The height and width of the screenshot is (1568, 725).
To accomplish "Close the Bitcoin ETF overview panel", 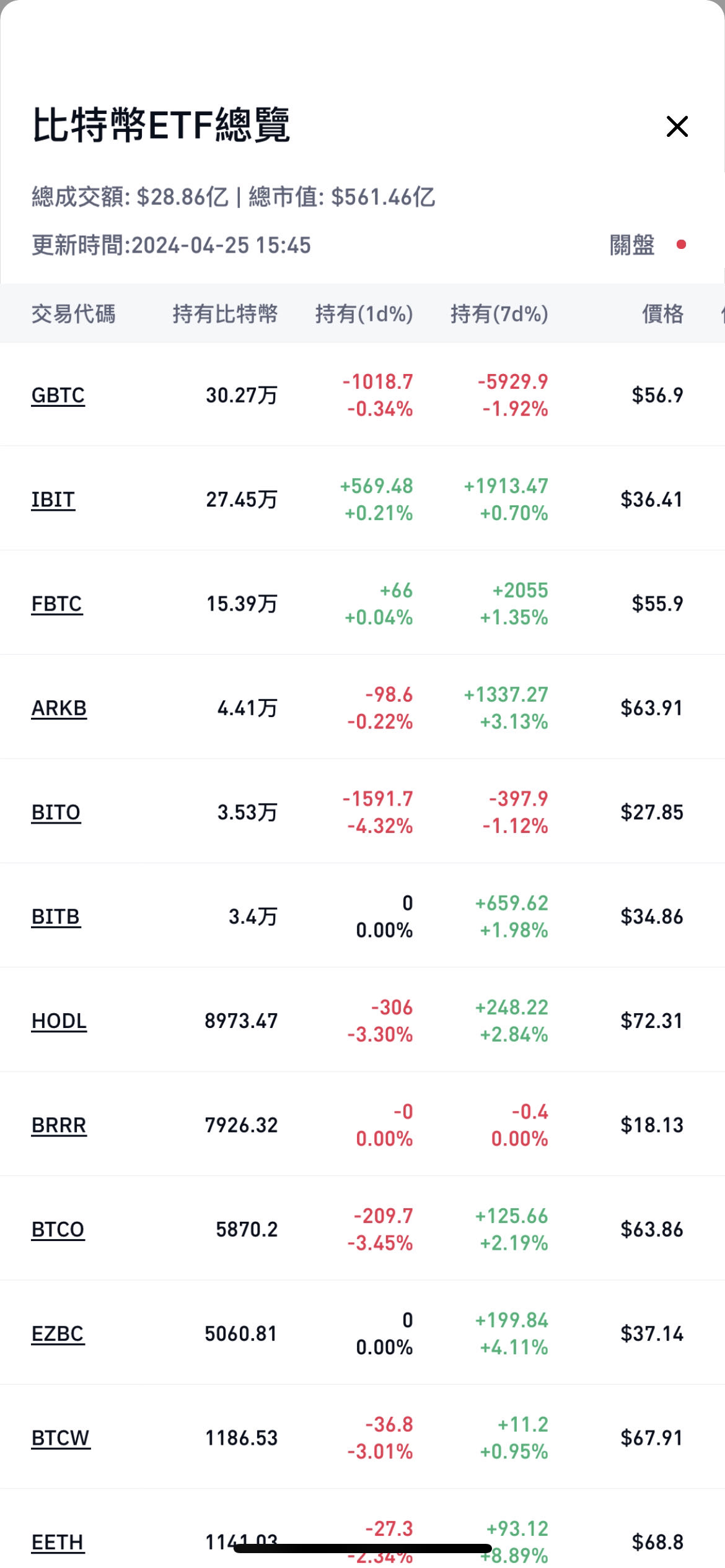I will (x=677, y=126).
